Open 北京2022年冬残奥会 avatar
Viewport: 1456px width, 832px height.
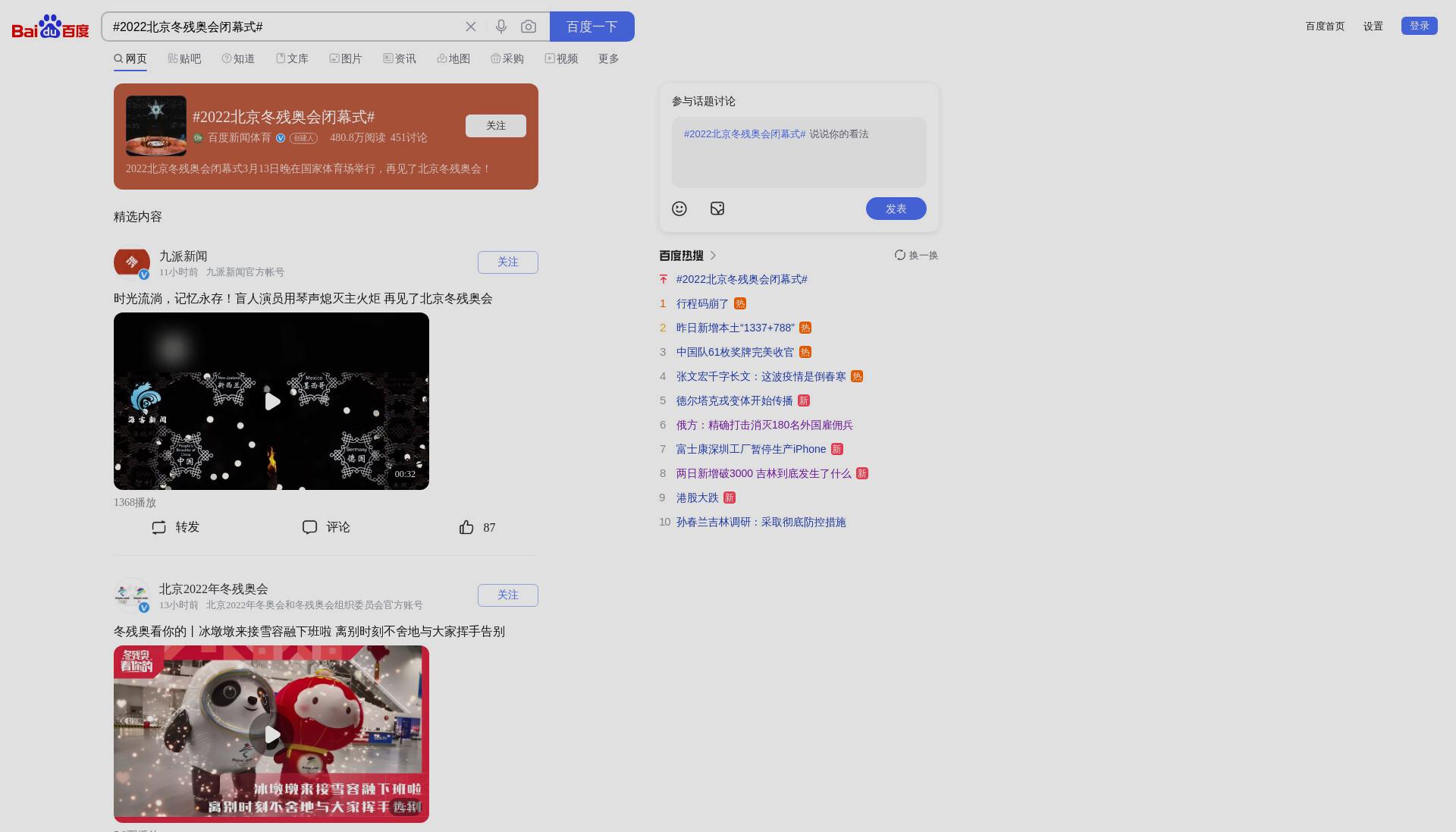coord(132,596)
